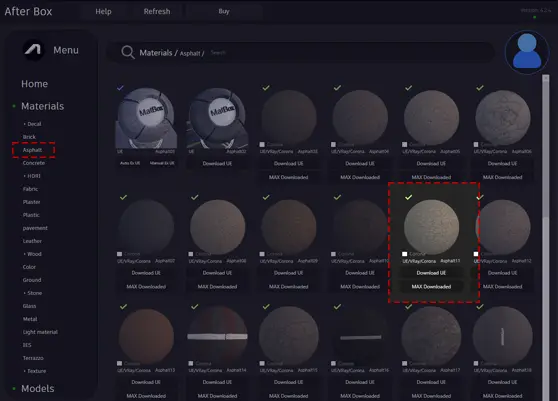Click the green checkmark on Asphalt11

(x=409, y=197)
